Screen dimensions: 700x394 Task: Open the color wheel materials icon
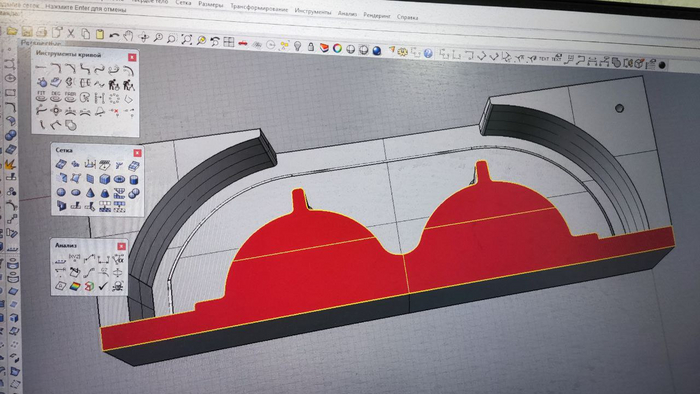click(338, 48)
